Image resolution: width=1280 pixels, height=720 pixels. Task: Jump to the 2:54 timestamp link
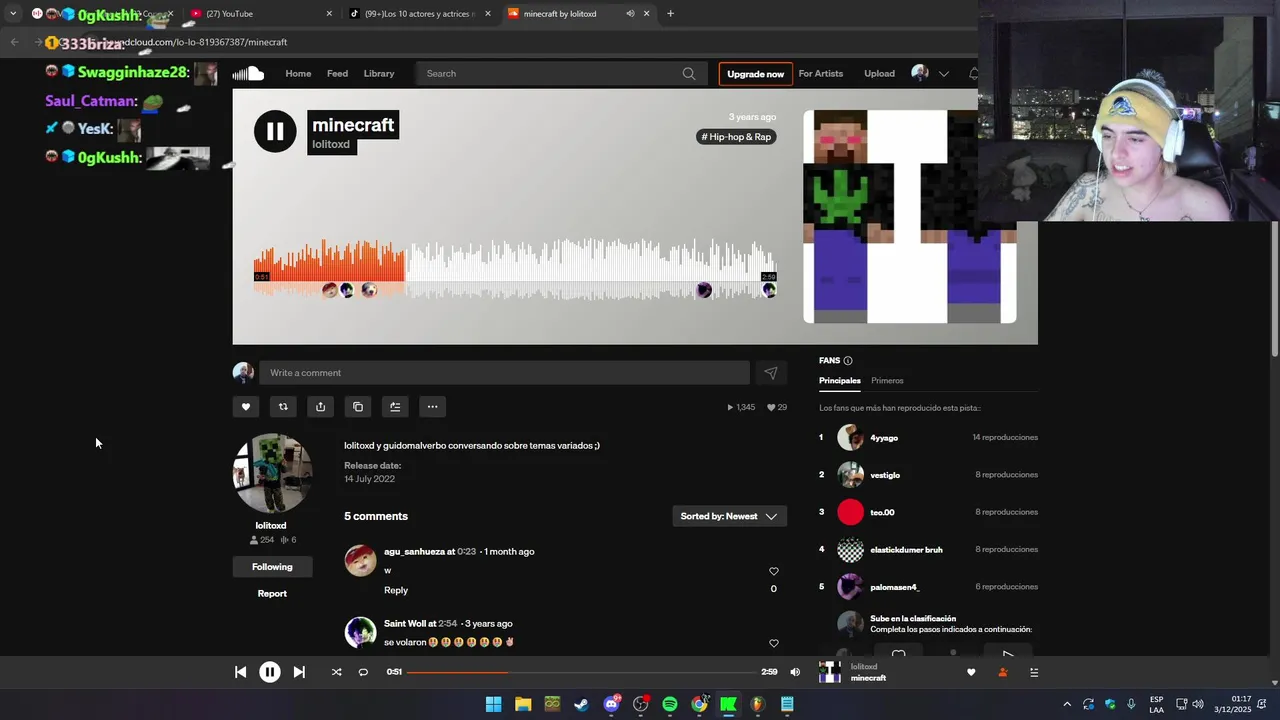[448, 624]
